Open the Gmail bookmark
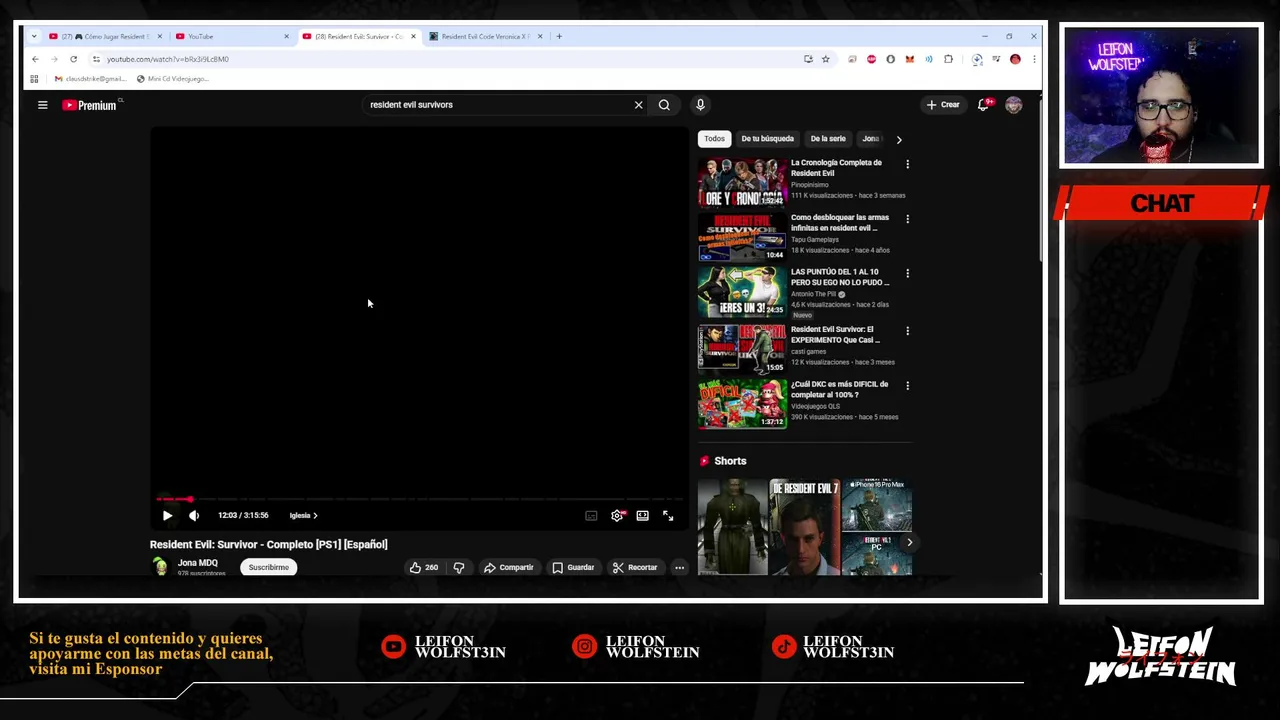The image size is (1280, 720). click(91, 79)
